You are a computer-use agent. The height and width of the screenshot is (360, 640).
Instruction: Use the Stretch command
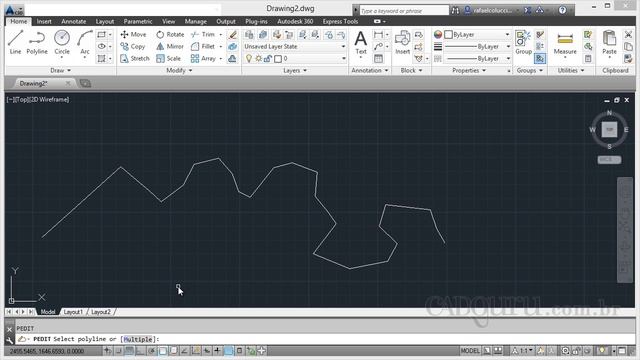click(135, 58)
